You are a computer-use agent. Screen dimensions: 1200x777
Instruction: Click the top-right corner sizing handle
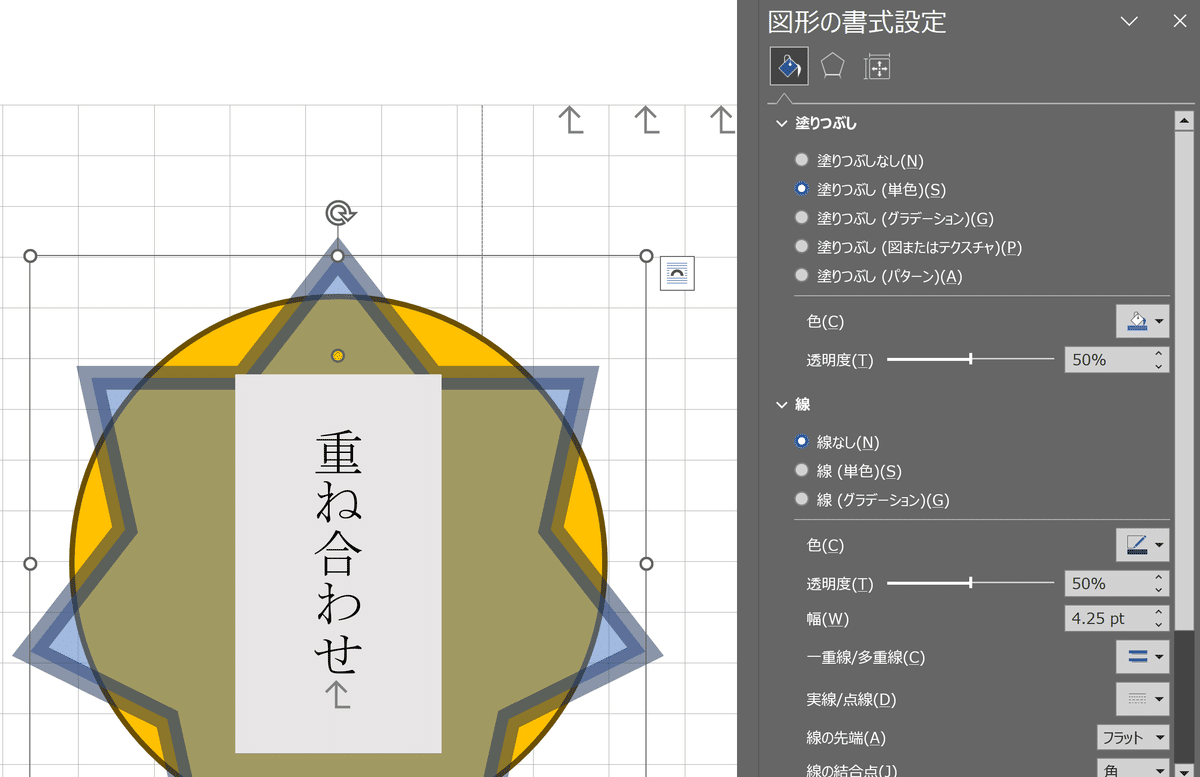[646, 256]
